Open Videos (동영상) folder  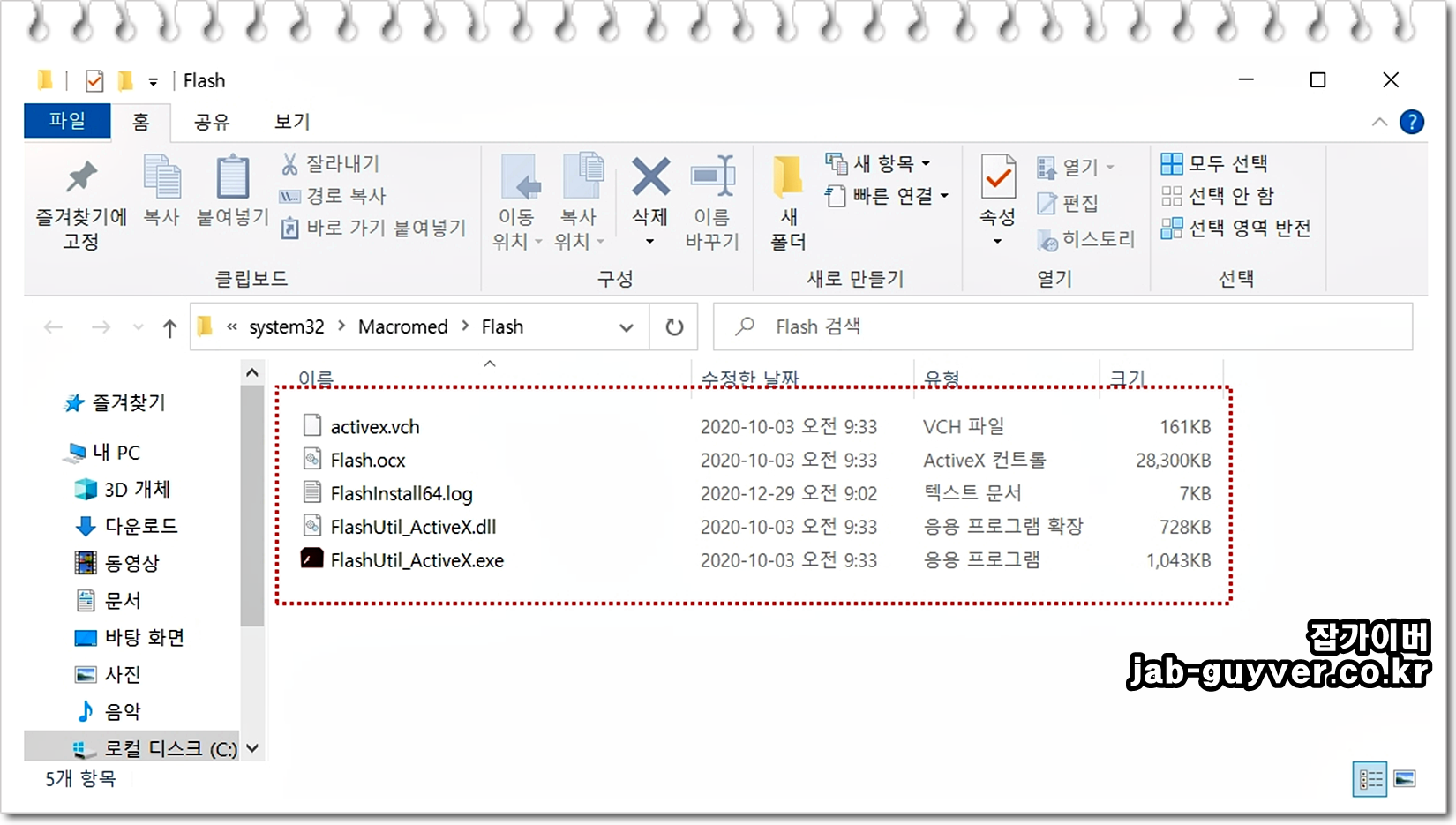point(117,563)
